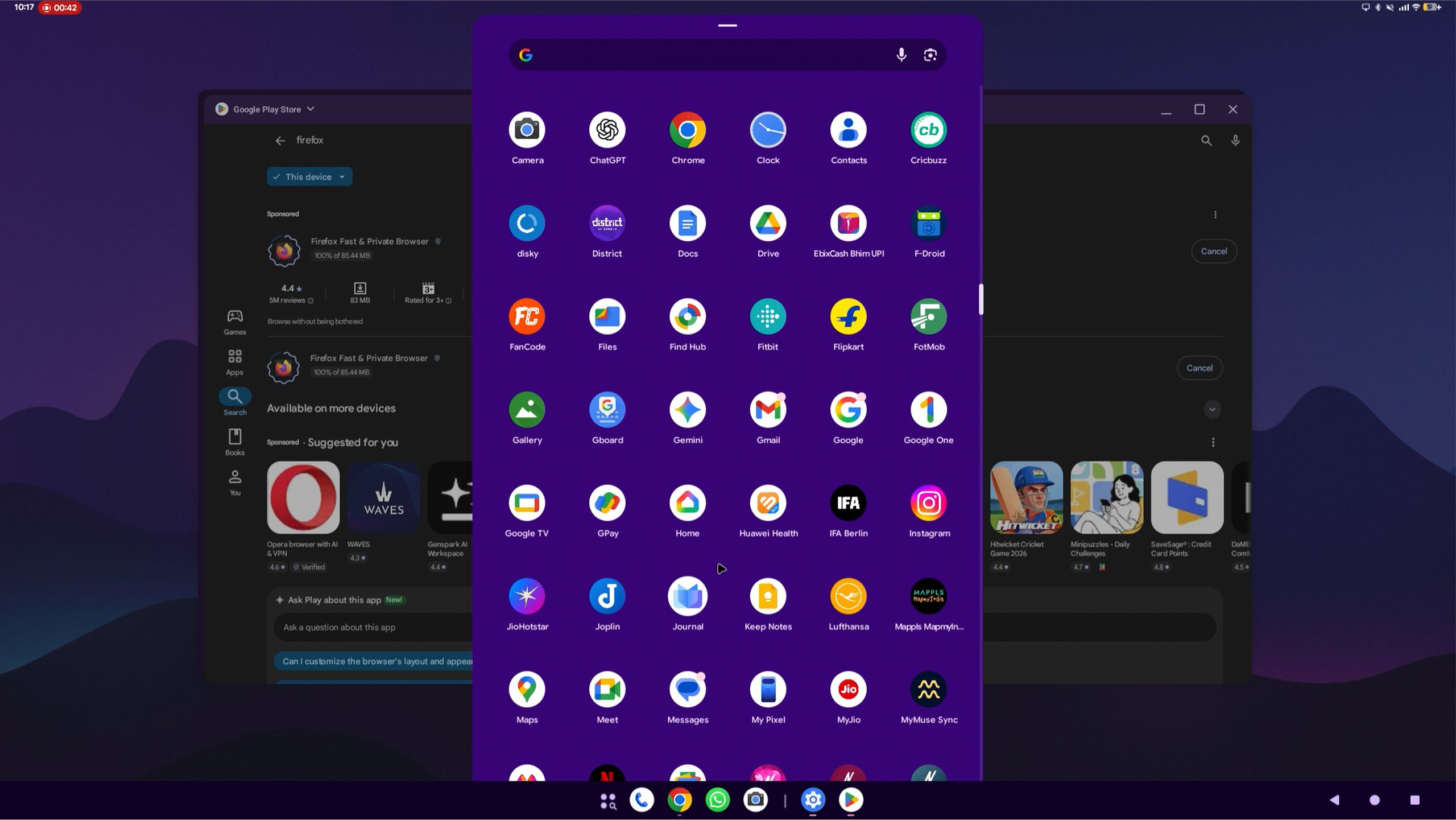This screenshot has height=820, width=1456.
Task: Open GPay app
Action: click(x=607, y=504)
